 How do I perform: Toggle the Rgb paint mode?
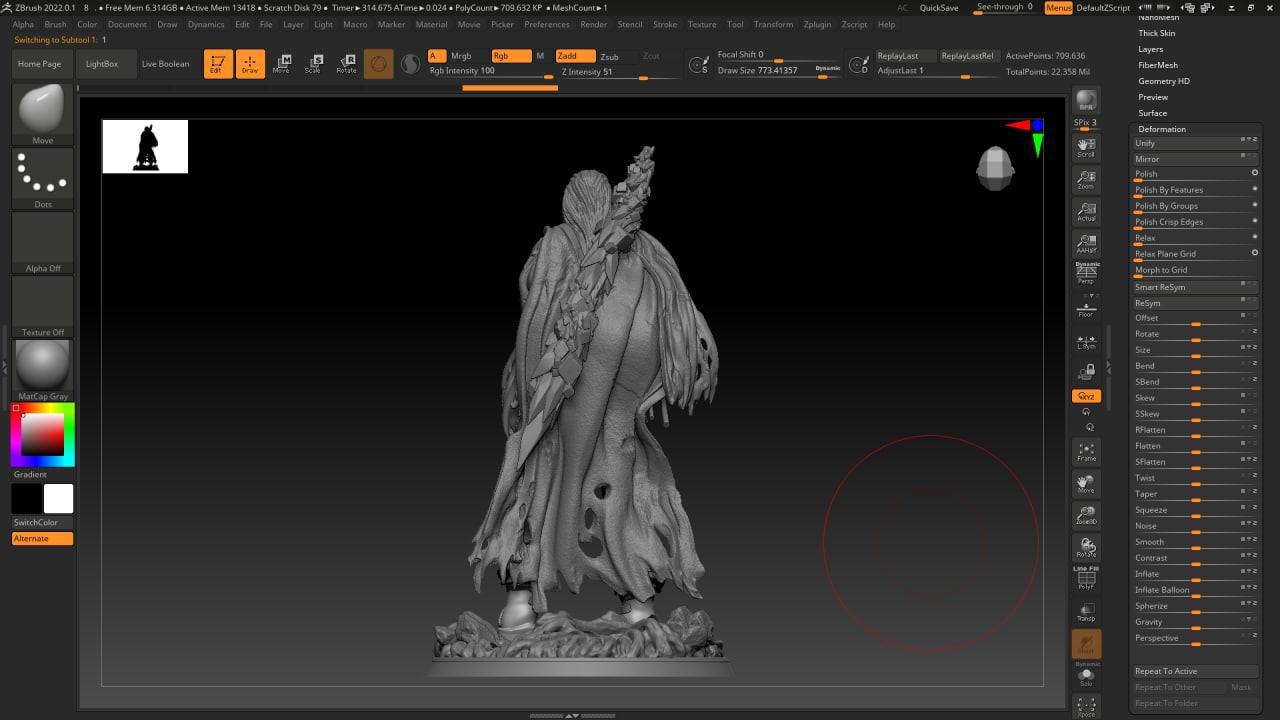pos(510,56)
